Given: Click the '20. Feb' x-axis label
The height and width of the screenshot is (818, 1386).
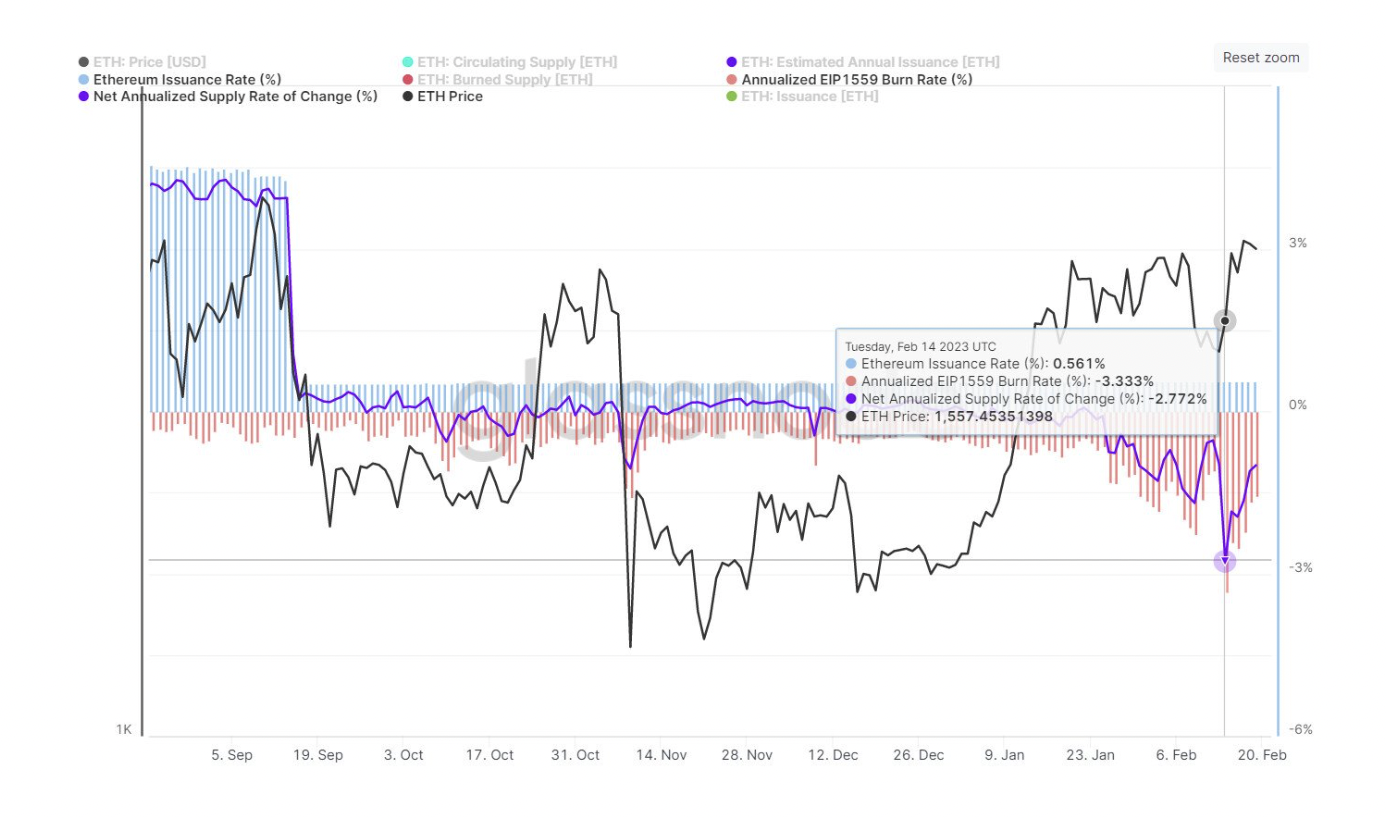Looking at the screenshot, I should click(1262, 755).
